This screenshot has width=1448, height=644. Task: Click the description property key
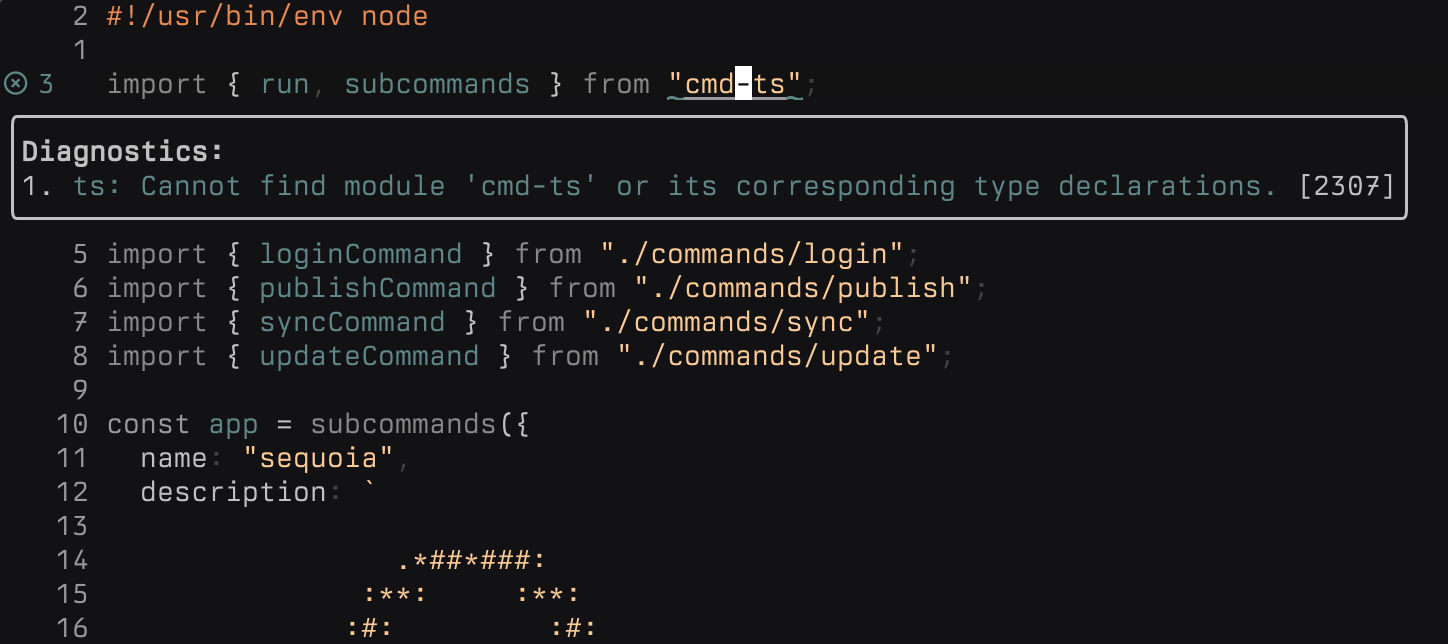click(x=233, y=492)
